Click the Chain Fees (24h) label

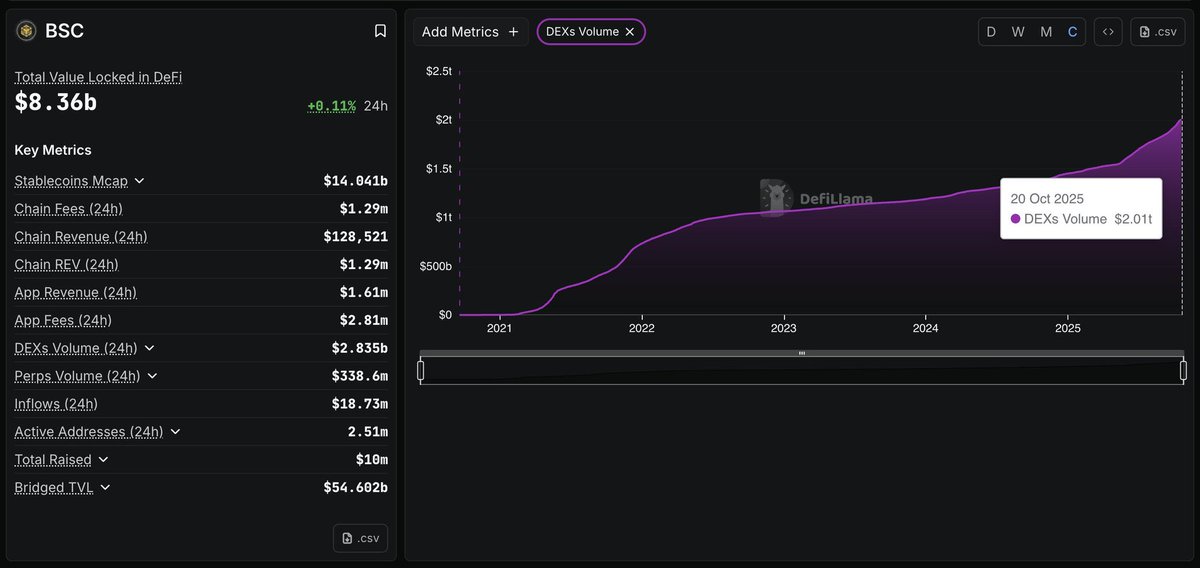(x=68, y=209)
